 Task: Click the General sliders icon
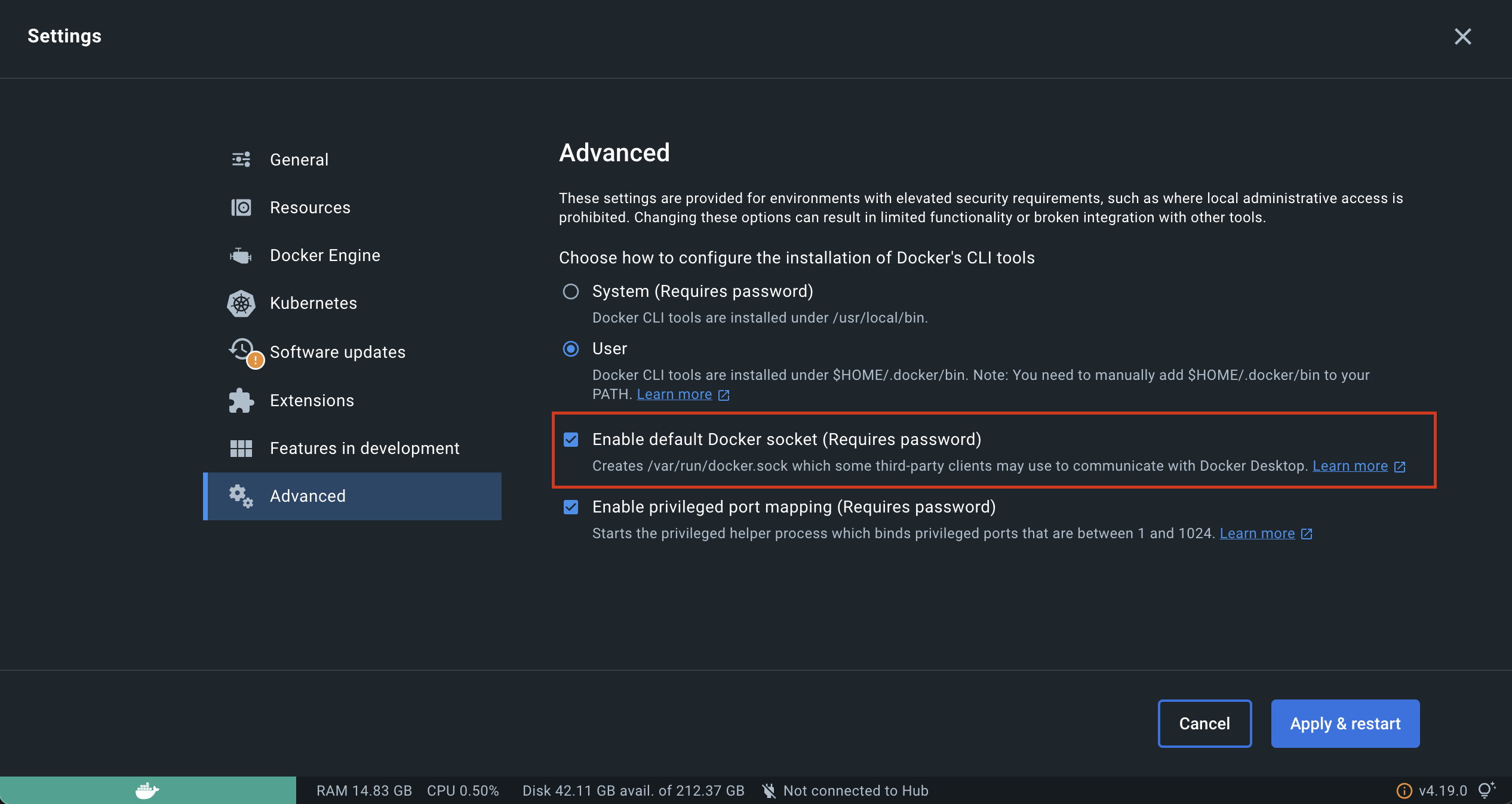pos(241,159)
